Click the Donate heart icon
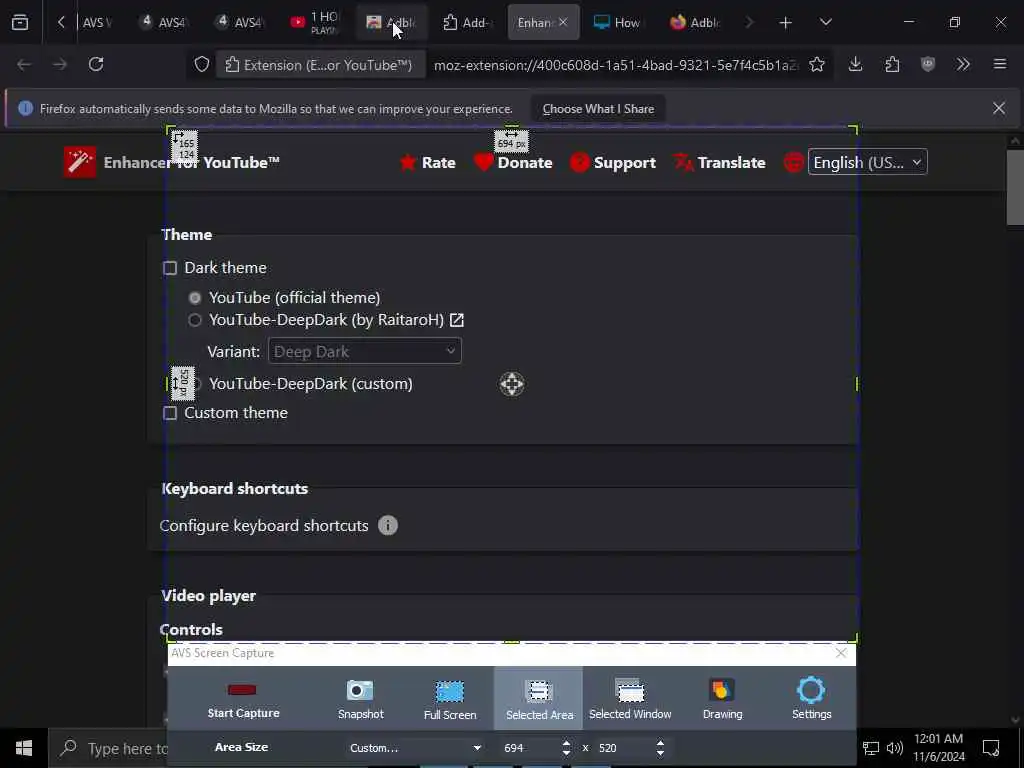 point(483,162)
